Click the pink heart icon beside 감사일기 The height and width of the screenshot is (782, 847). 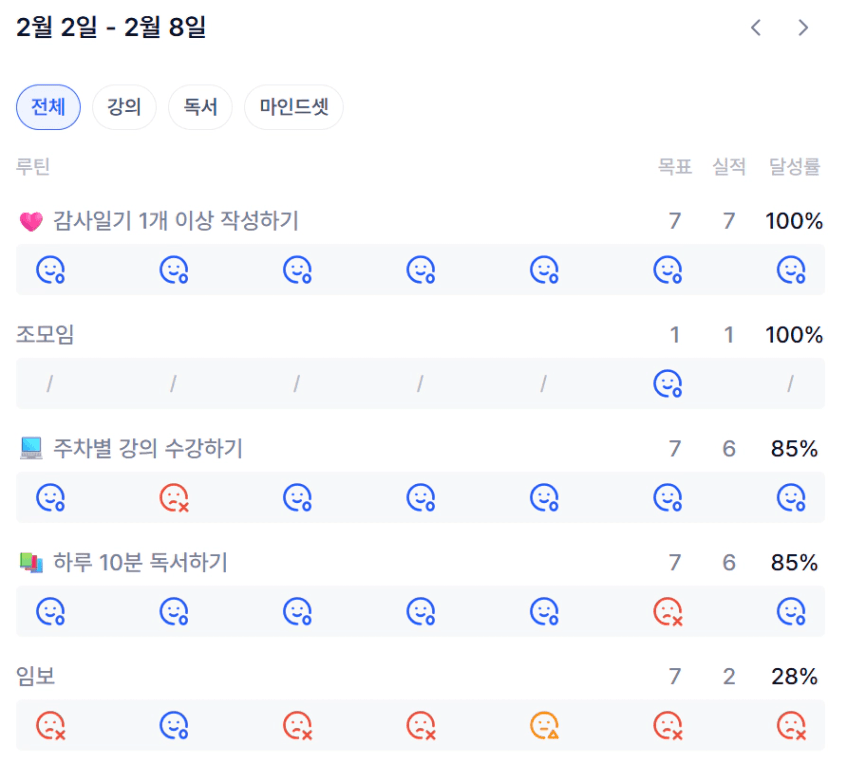tap(31, 222)
